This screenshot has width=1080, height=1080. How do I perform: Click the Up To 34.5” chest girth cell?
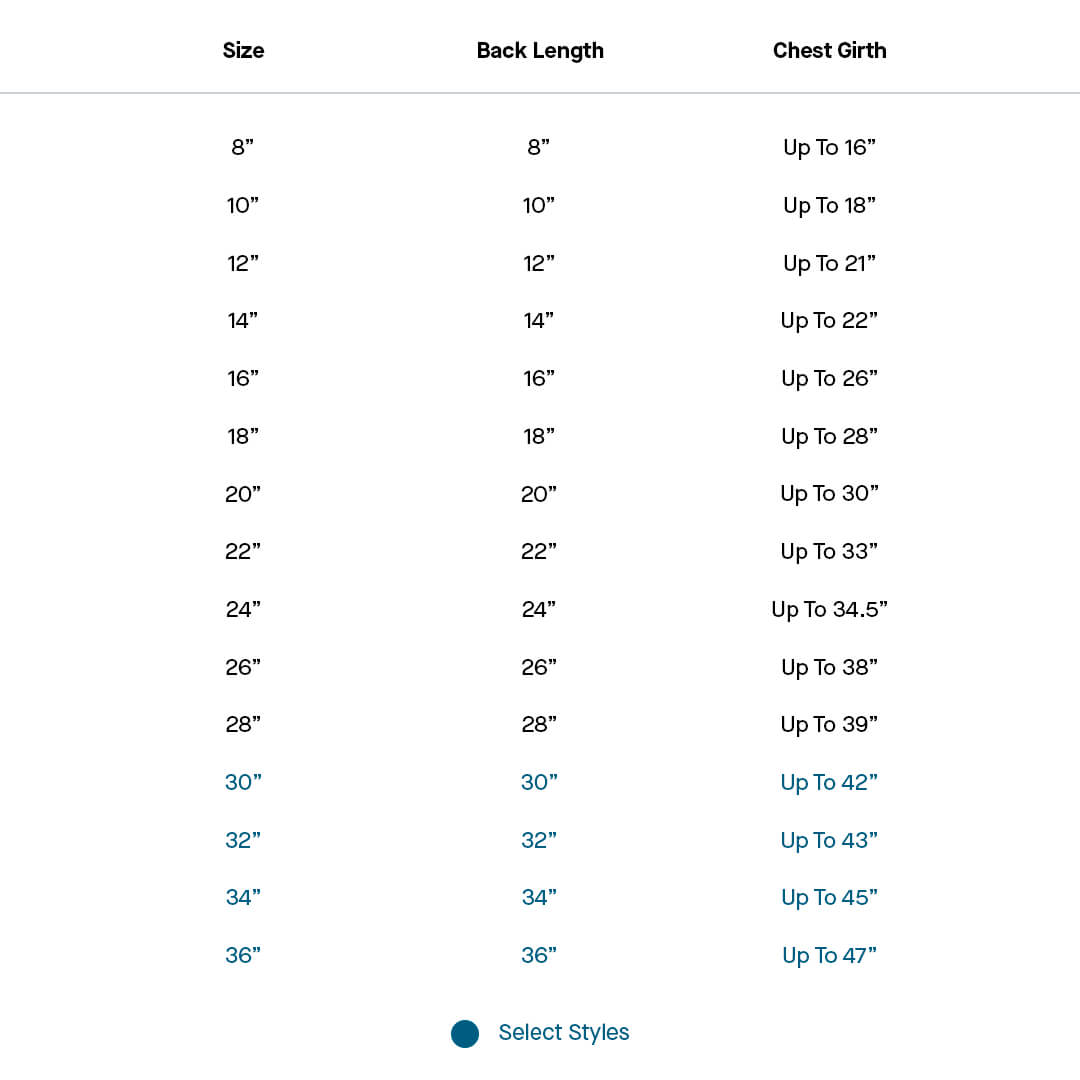[x=829, y=610]
